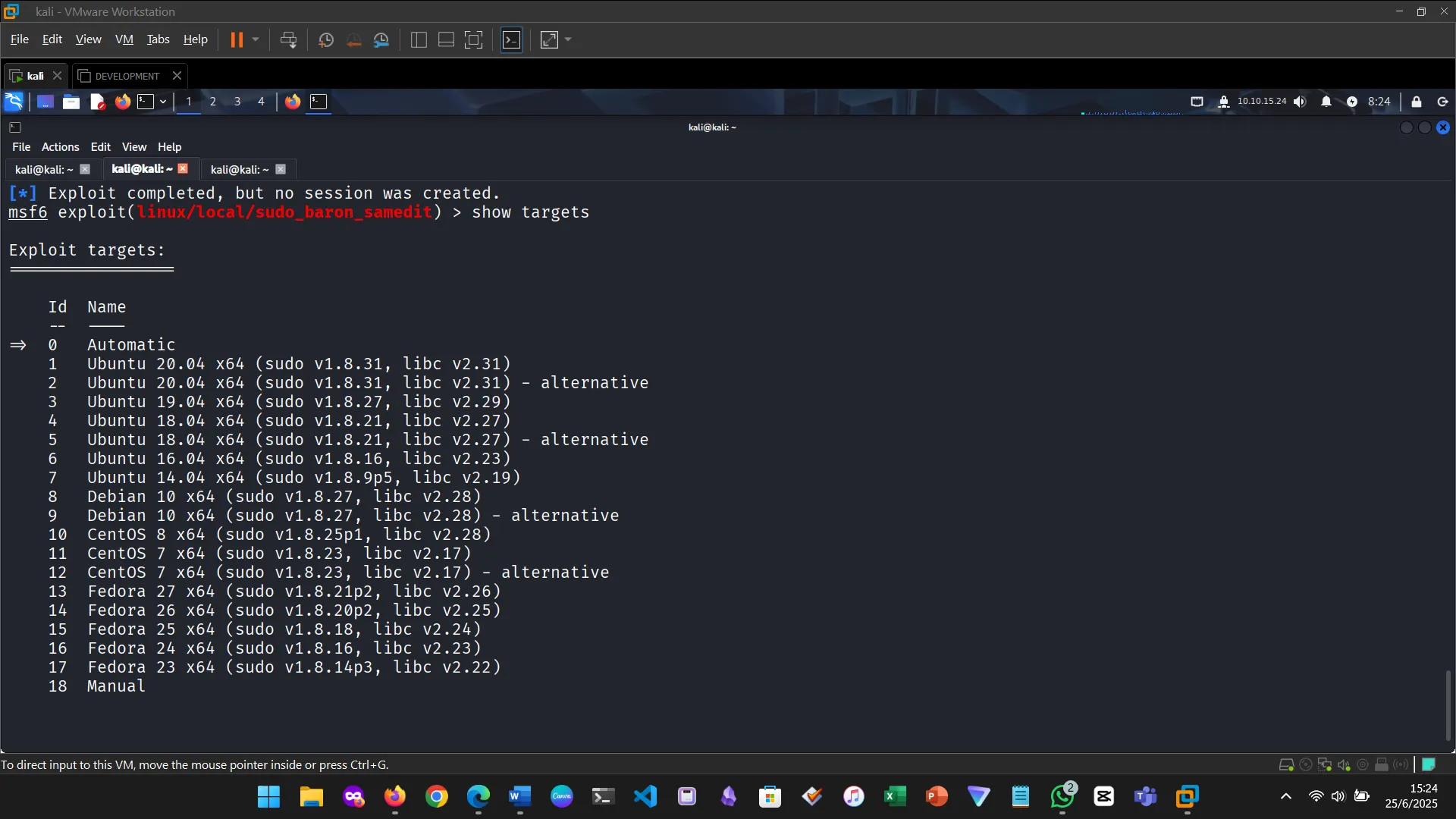Screen dimensions: 1456x819
Task: Expand the Kali terminal launcher dropdown
Action: [x=163, y=102]
